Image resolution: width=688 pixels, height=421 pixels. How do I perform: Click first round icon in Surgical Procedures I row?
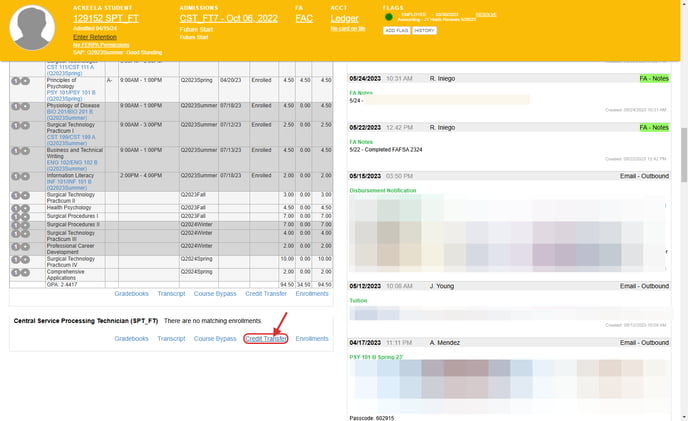click(x=14, y=215)
